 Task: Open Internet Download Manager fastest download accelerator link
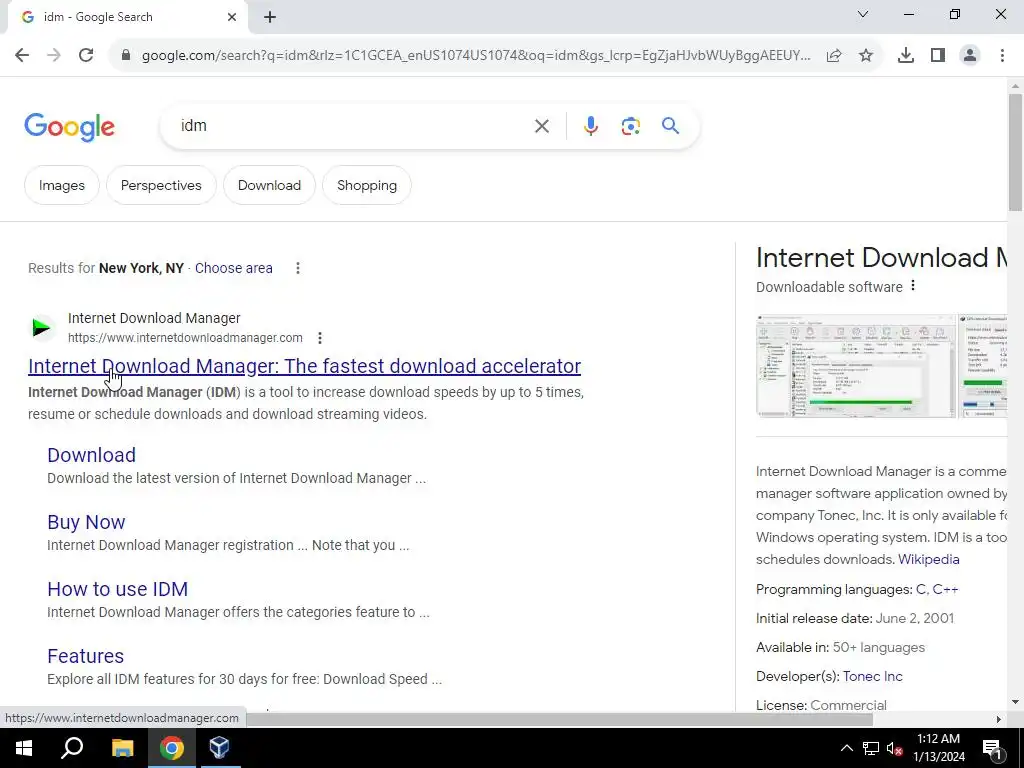click(304, 366)
